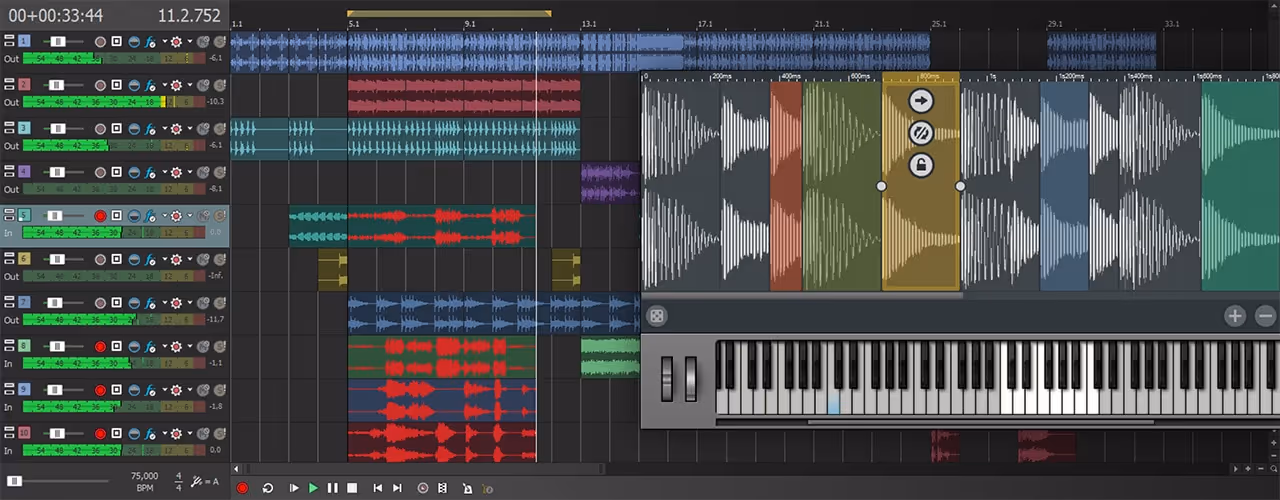The width and height of the screenshot is (1280, 500).
Task: Click the fx icon on track 9
Action: (148, 389)
